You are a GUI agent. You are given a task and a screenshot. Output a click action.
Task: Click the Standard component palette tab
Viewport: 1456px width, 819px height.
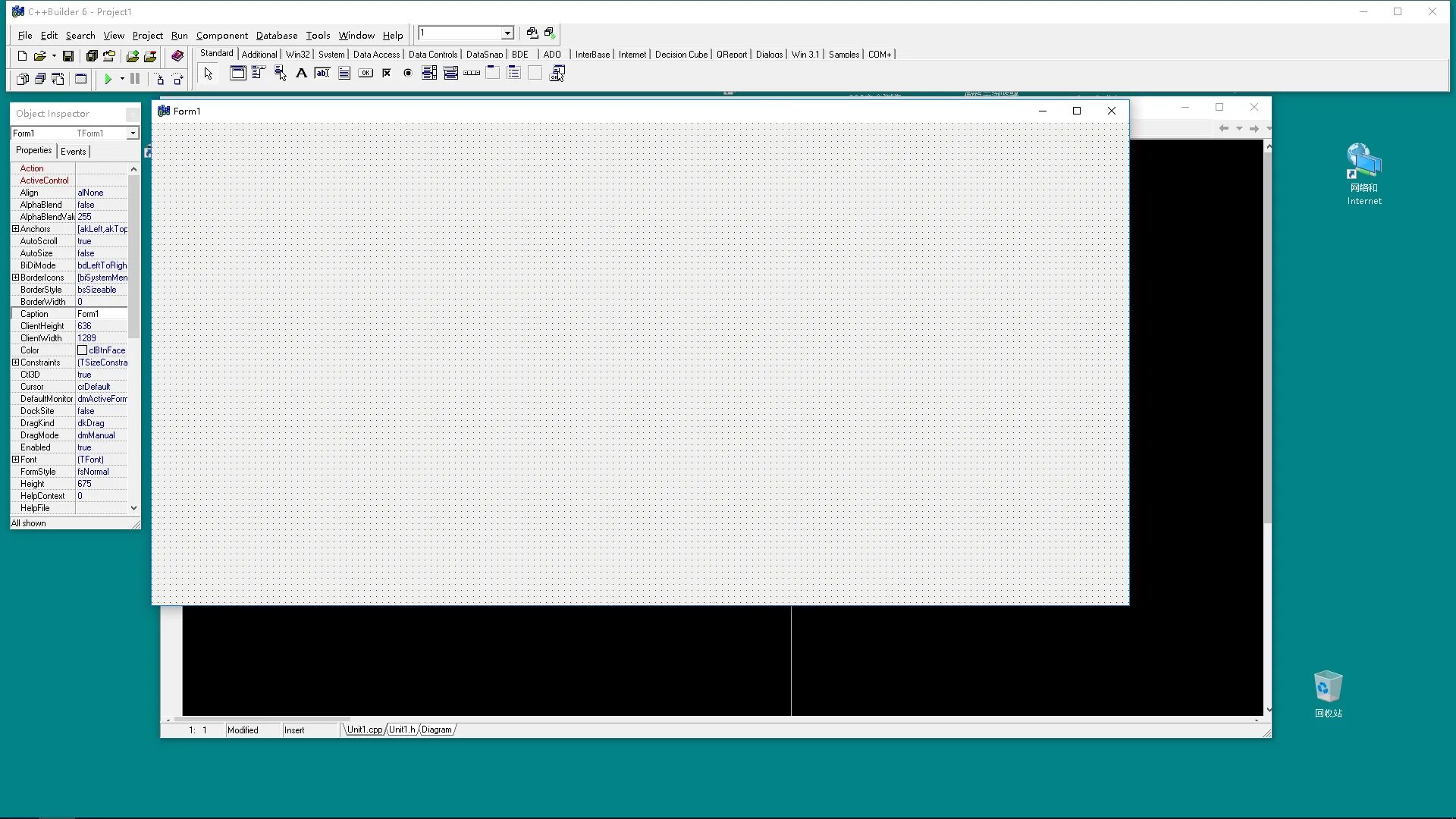click(216, 53)
